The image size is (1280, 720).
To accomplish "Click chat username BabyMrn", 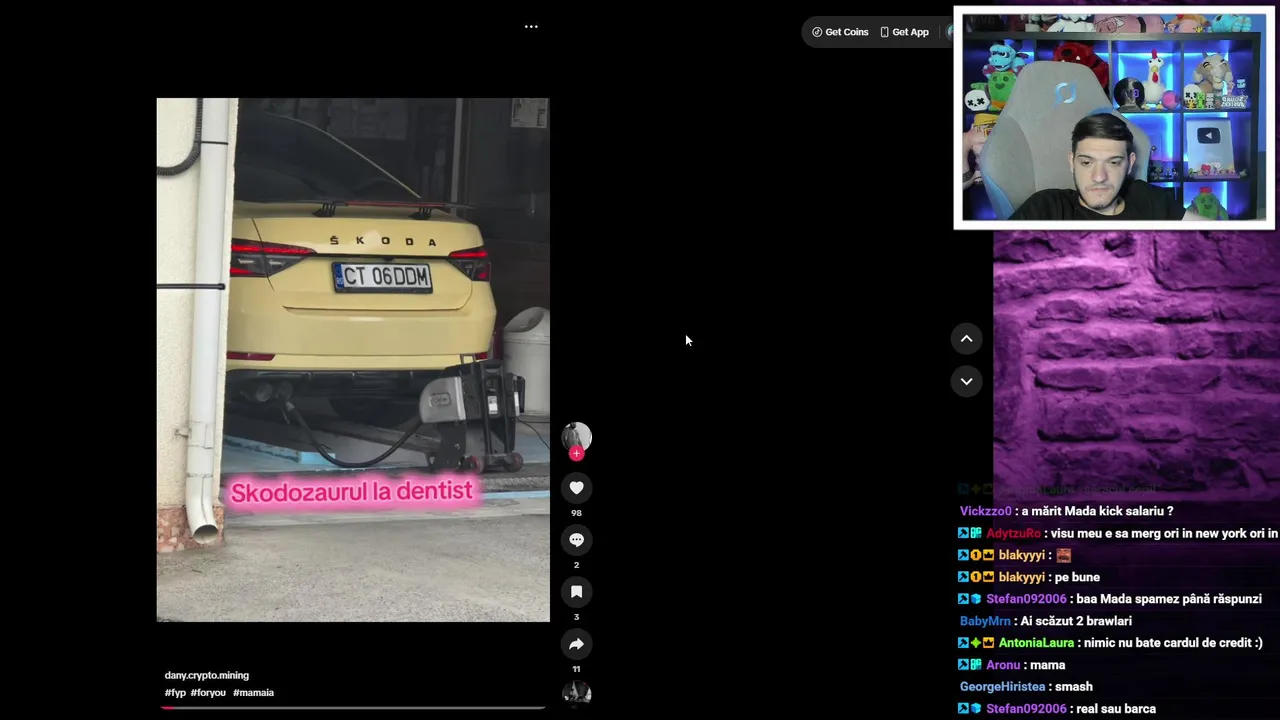I will 984,621.
